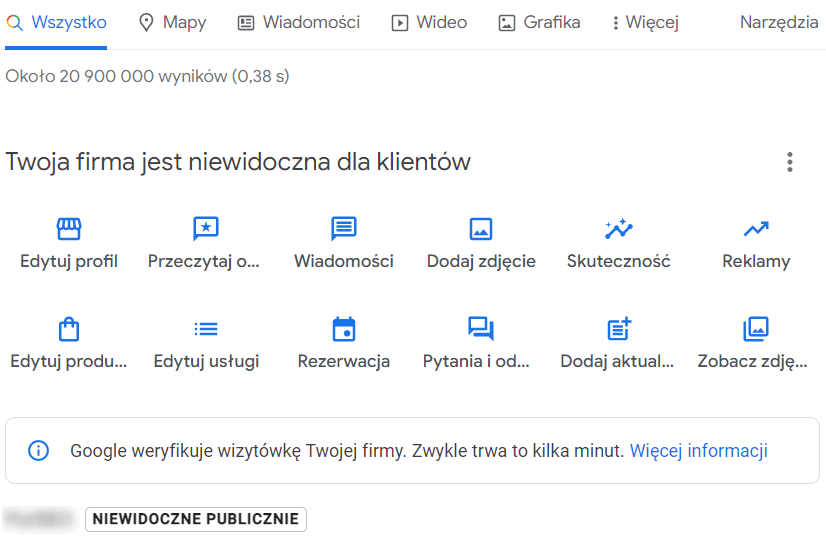Open Edytuj usługi list icon

pos(206,329)
